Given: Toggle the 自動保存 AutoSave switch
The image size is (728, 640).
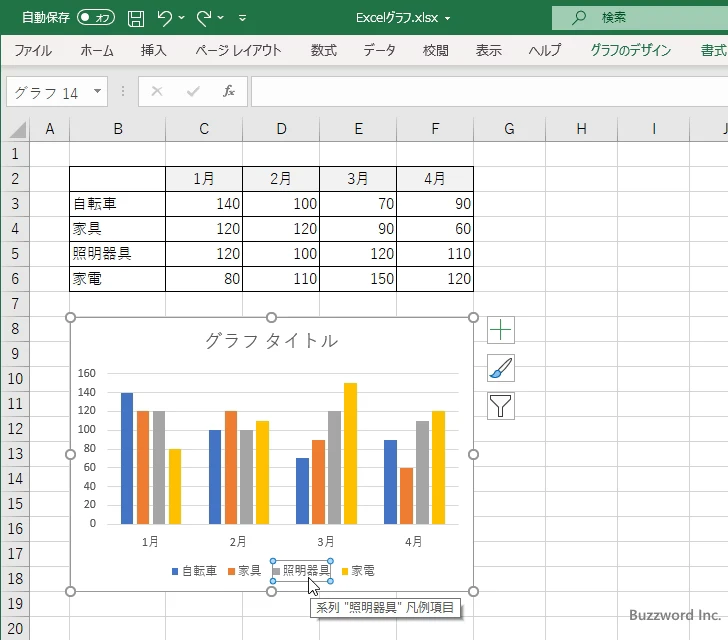Looking at the screenshot, I should (96, 18).
